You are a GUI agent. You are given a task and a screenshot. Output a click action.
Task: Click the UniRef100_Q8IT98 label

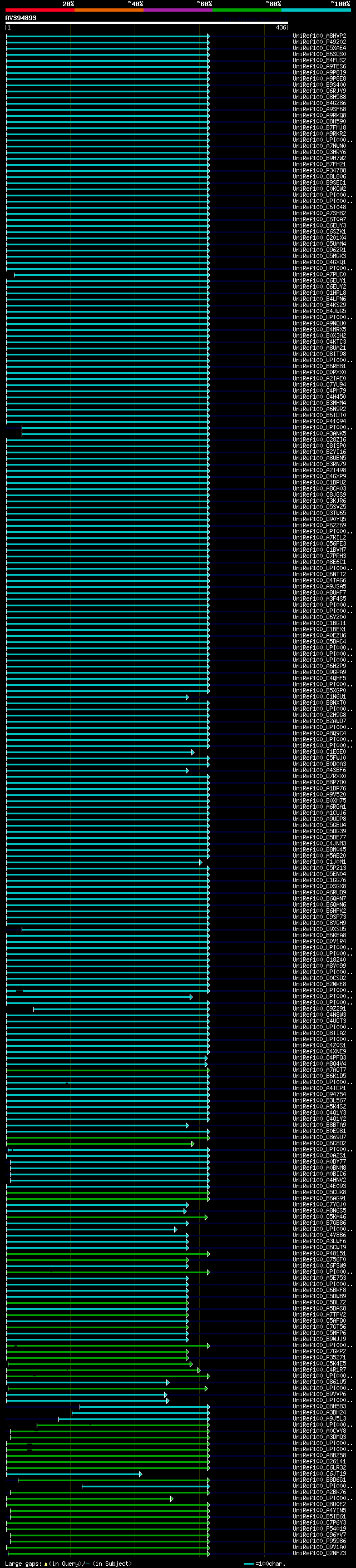(319, 354)
